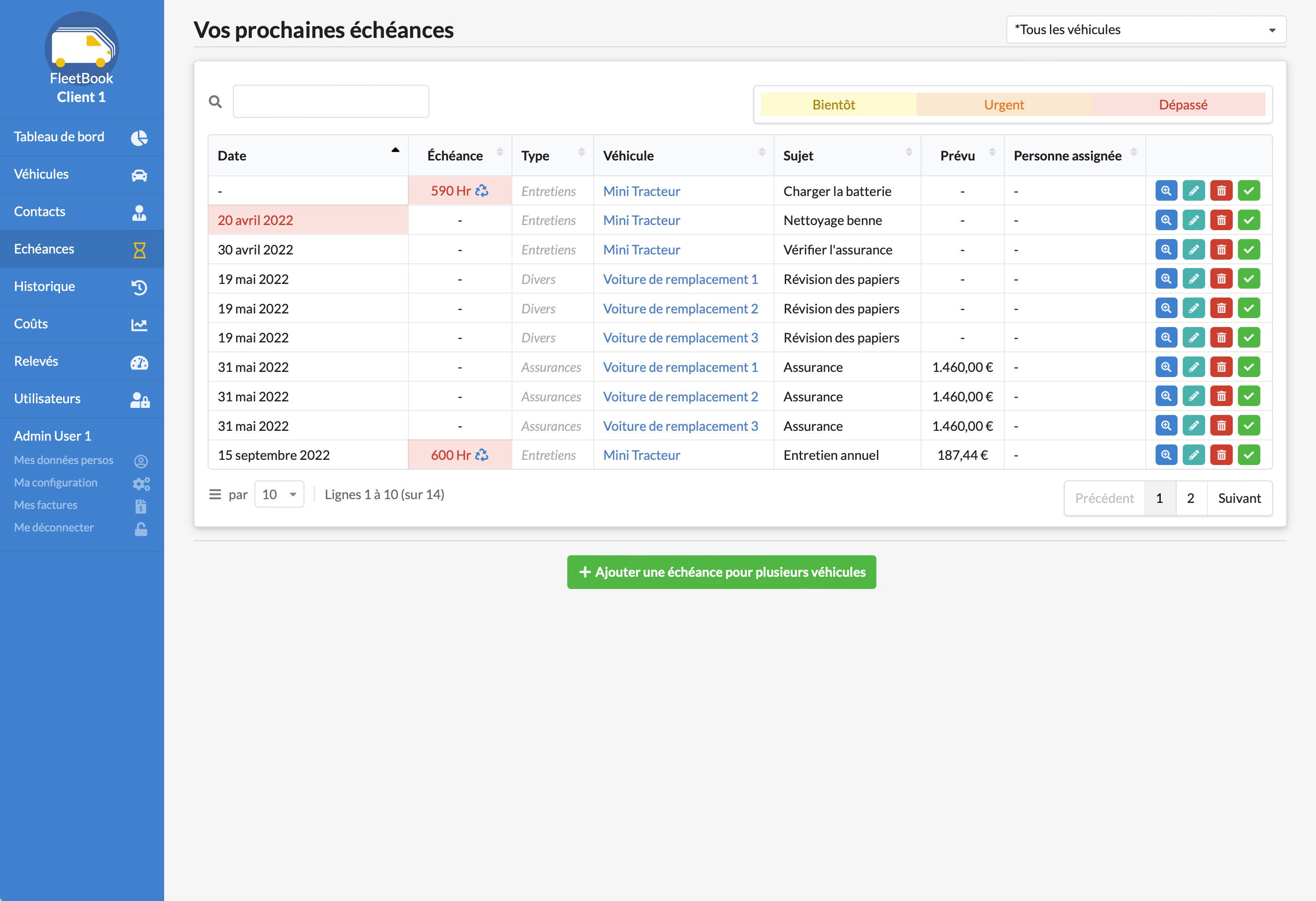
Task: Click the unlock icon for Me déconnecter
Action: point(141,528)
